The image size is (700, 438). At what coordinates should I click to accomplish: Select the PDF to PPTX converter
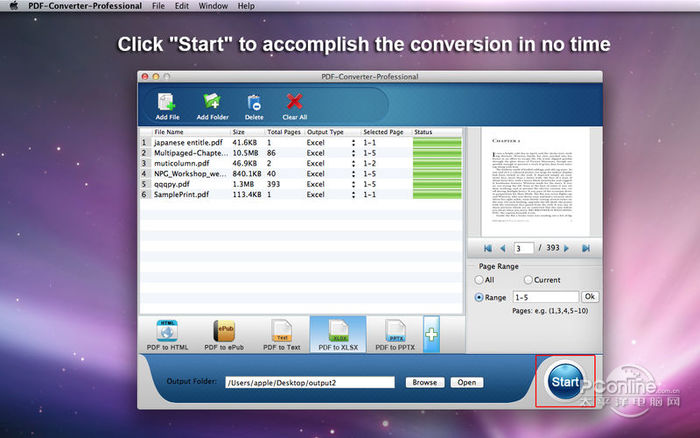395,335
